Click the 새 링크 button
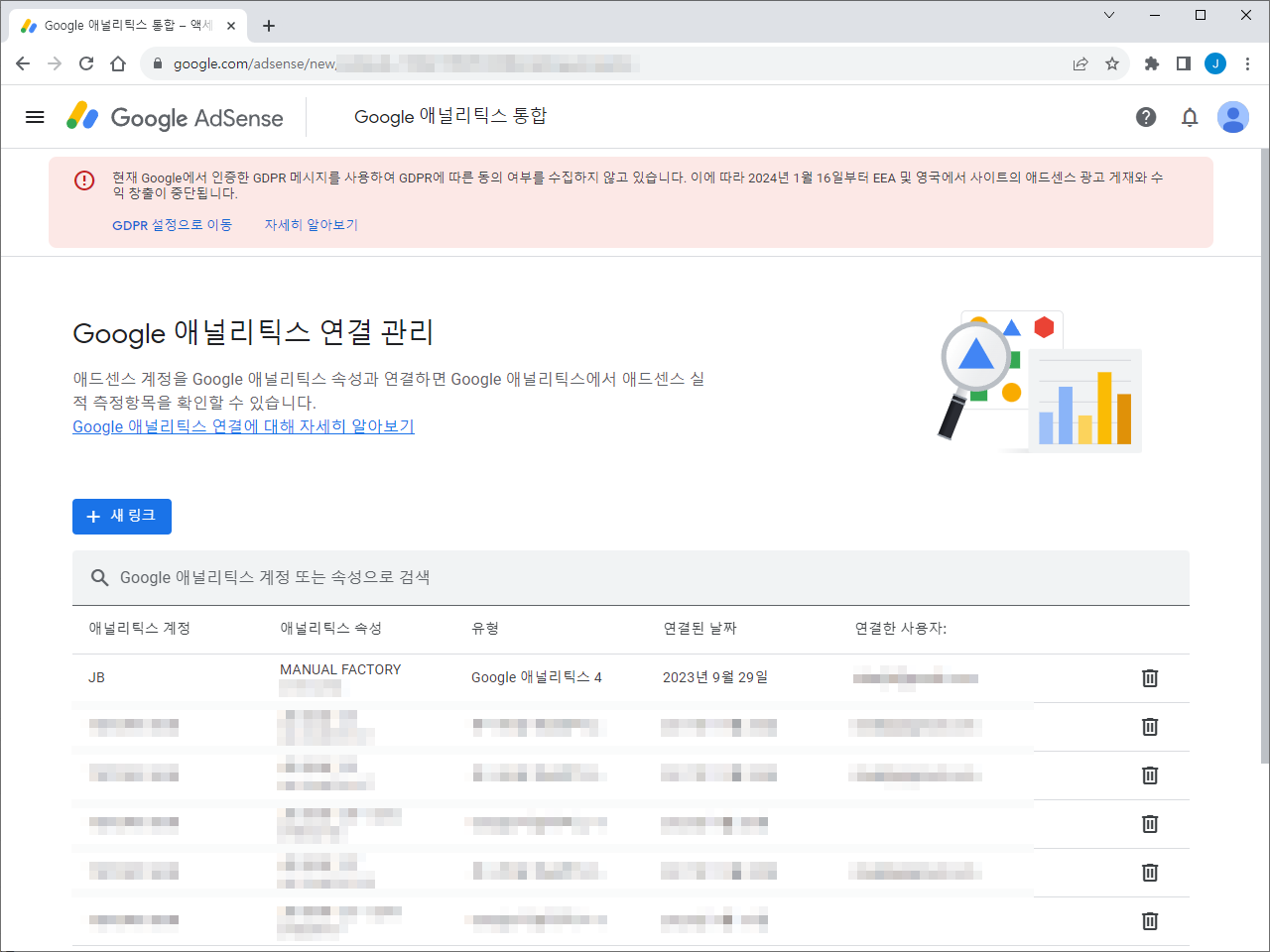 click(x=122, y=517)
